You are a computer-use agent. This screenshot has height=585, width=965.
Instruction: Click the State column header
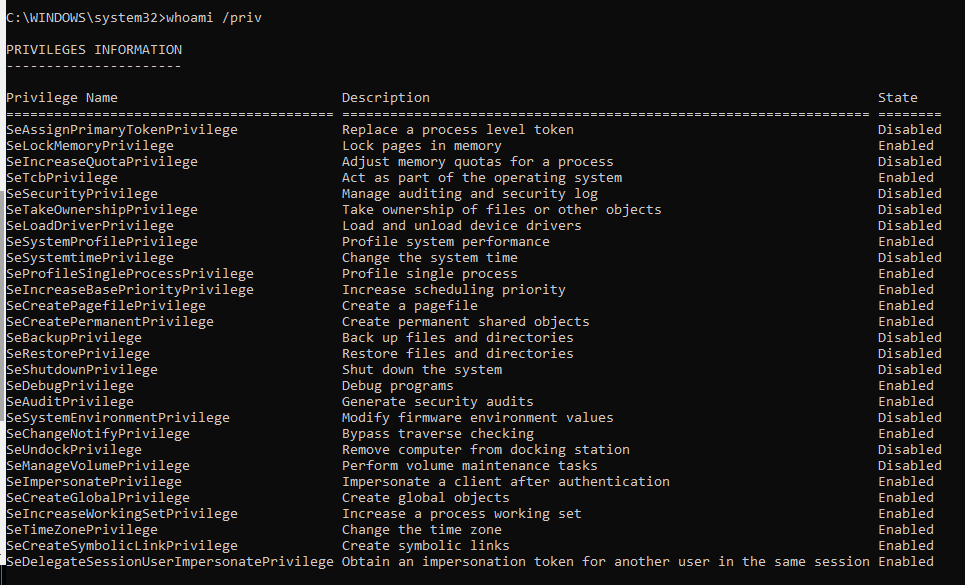coord(898,98)
